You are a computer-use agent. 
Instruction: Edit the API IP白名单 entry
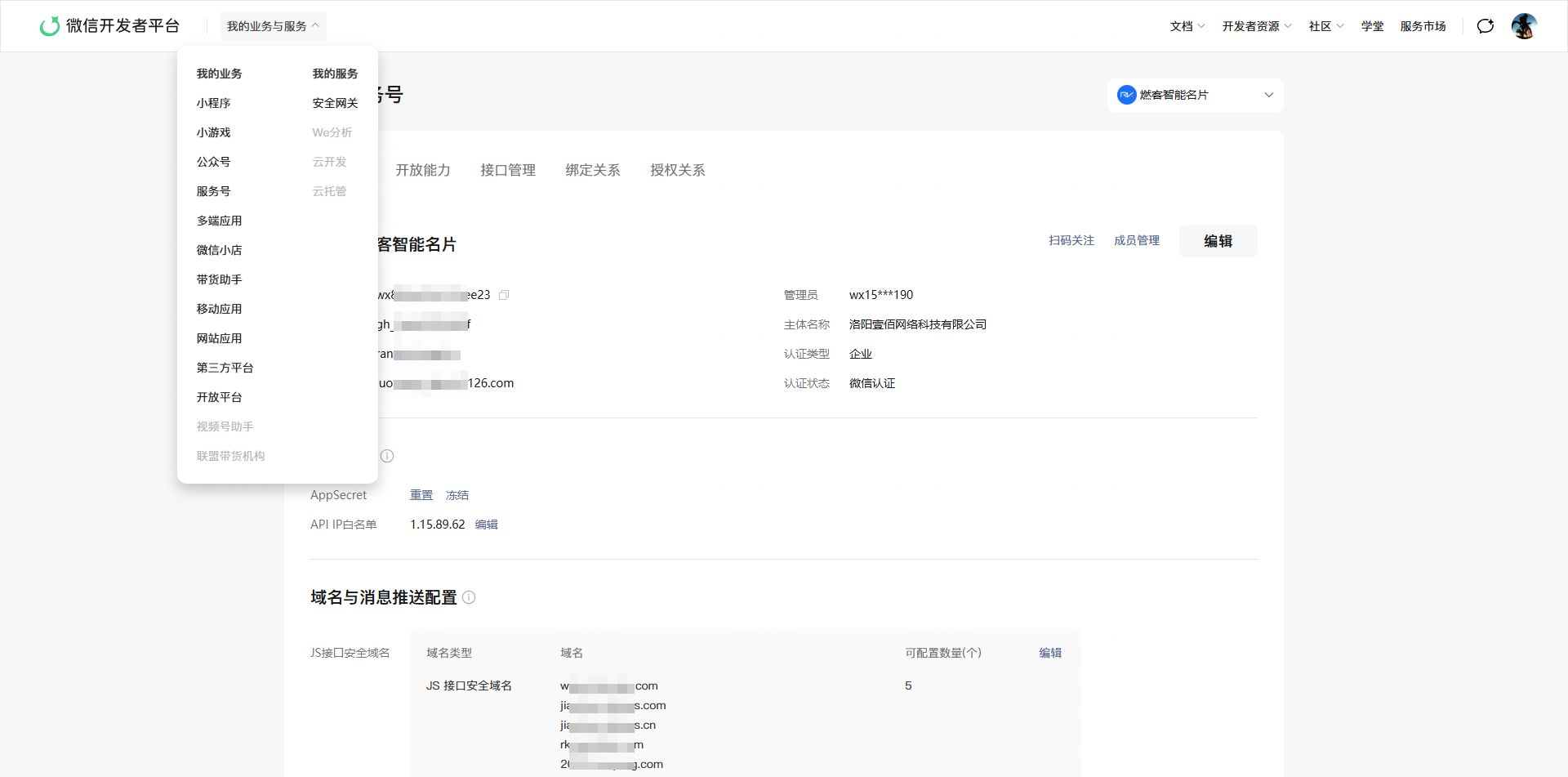tap(487, 525)
